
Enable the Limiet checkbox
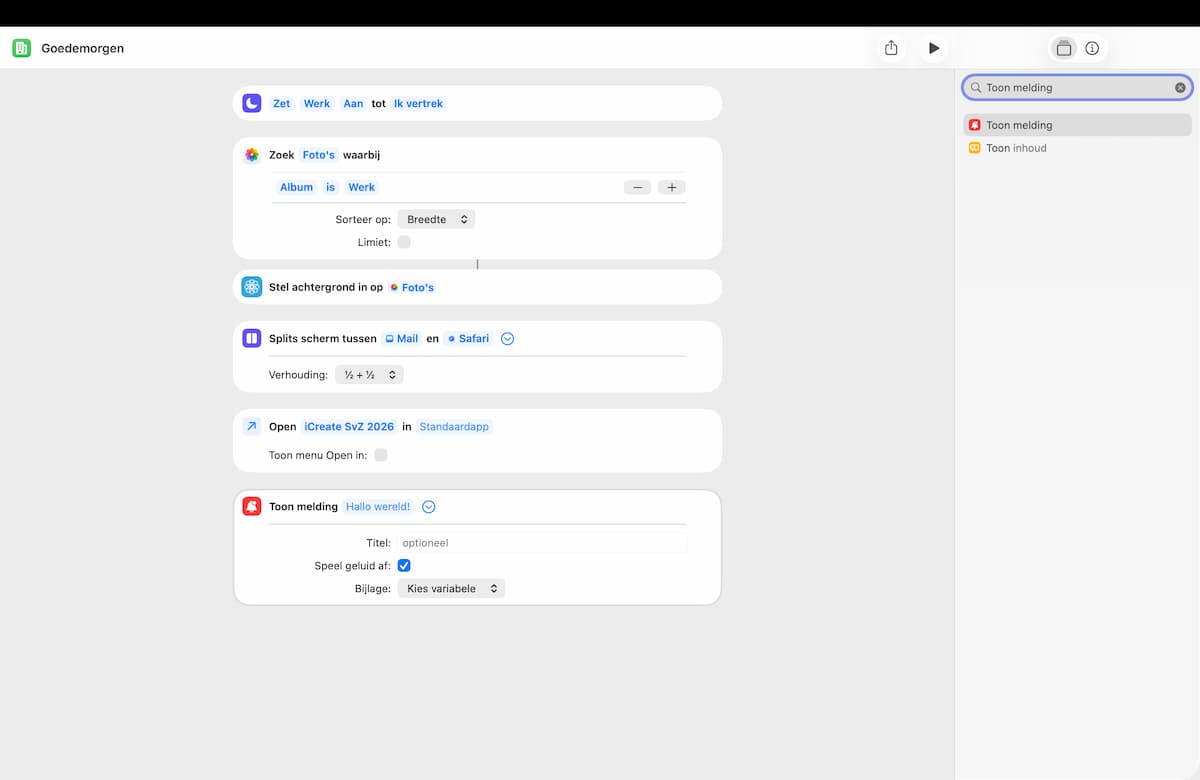[404, 242]
